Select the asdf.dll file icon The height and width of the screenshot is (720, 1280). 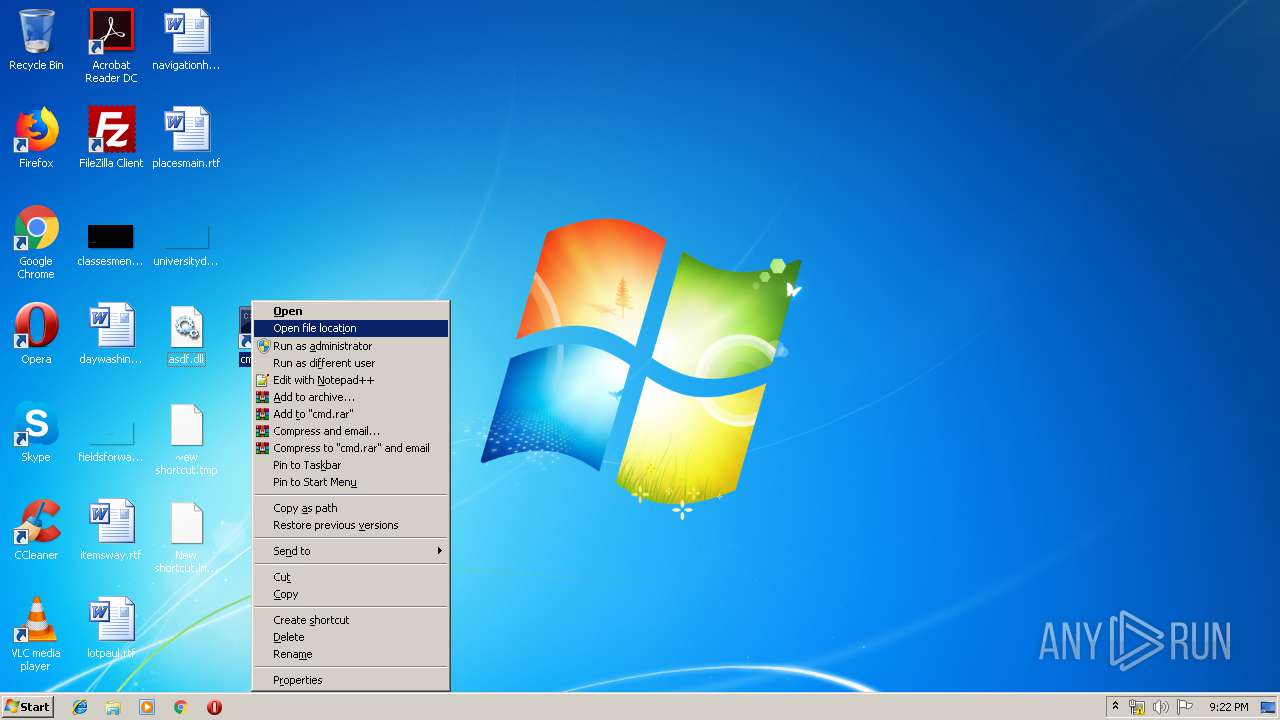click(x=186, y=335)
